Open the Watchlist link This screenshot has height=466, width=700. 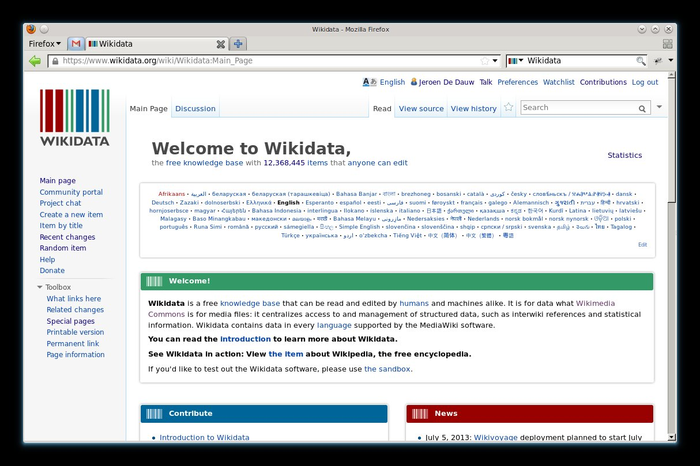coord(558,82)
